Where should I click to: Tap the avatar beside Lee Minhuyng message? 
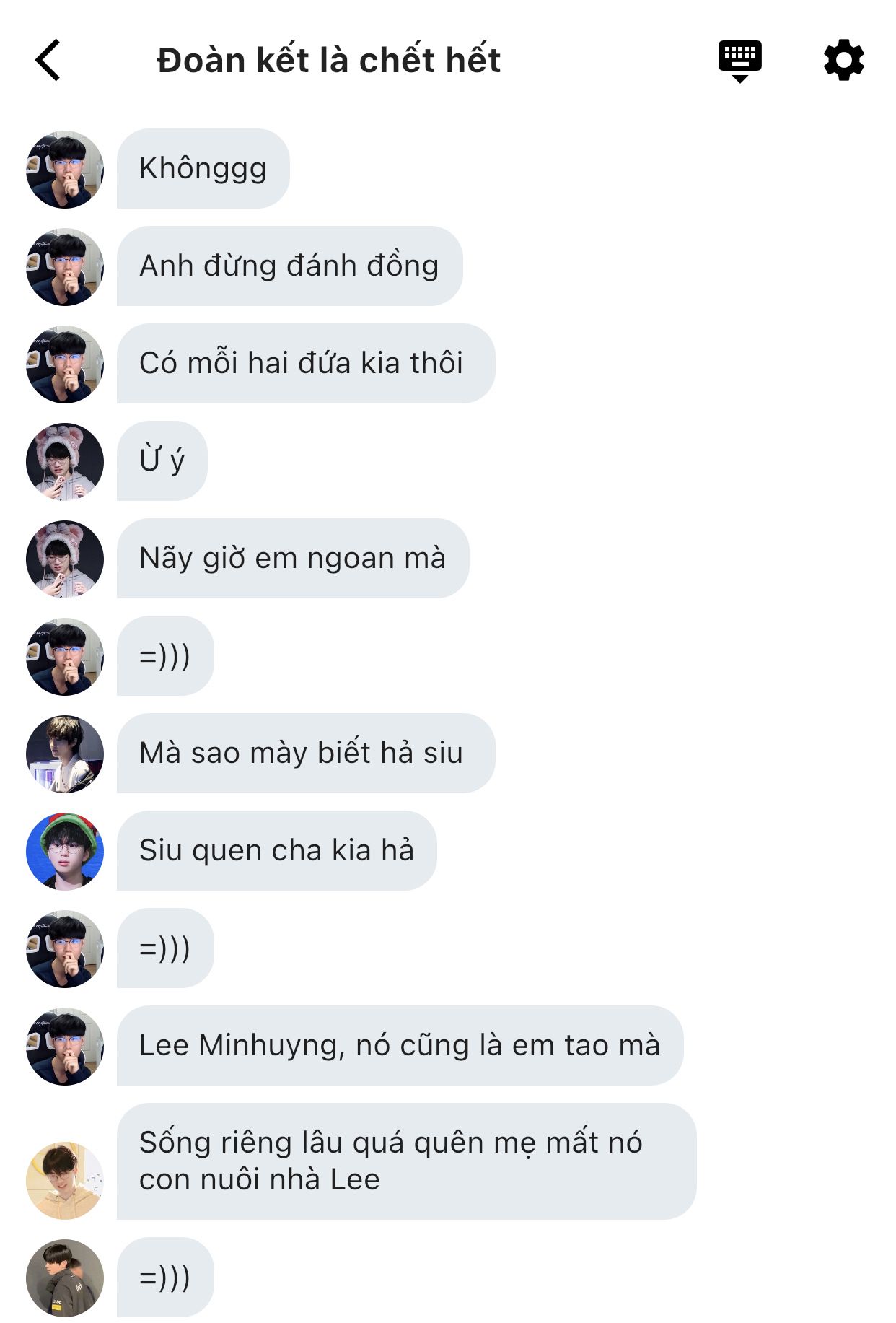click(65, 1047)
